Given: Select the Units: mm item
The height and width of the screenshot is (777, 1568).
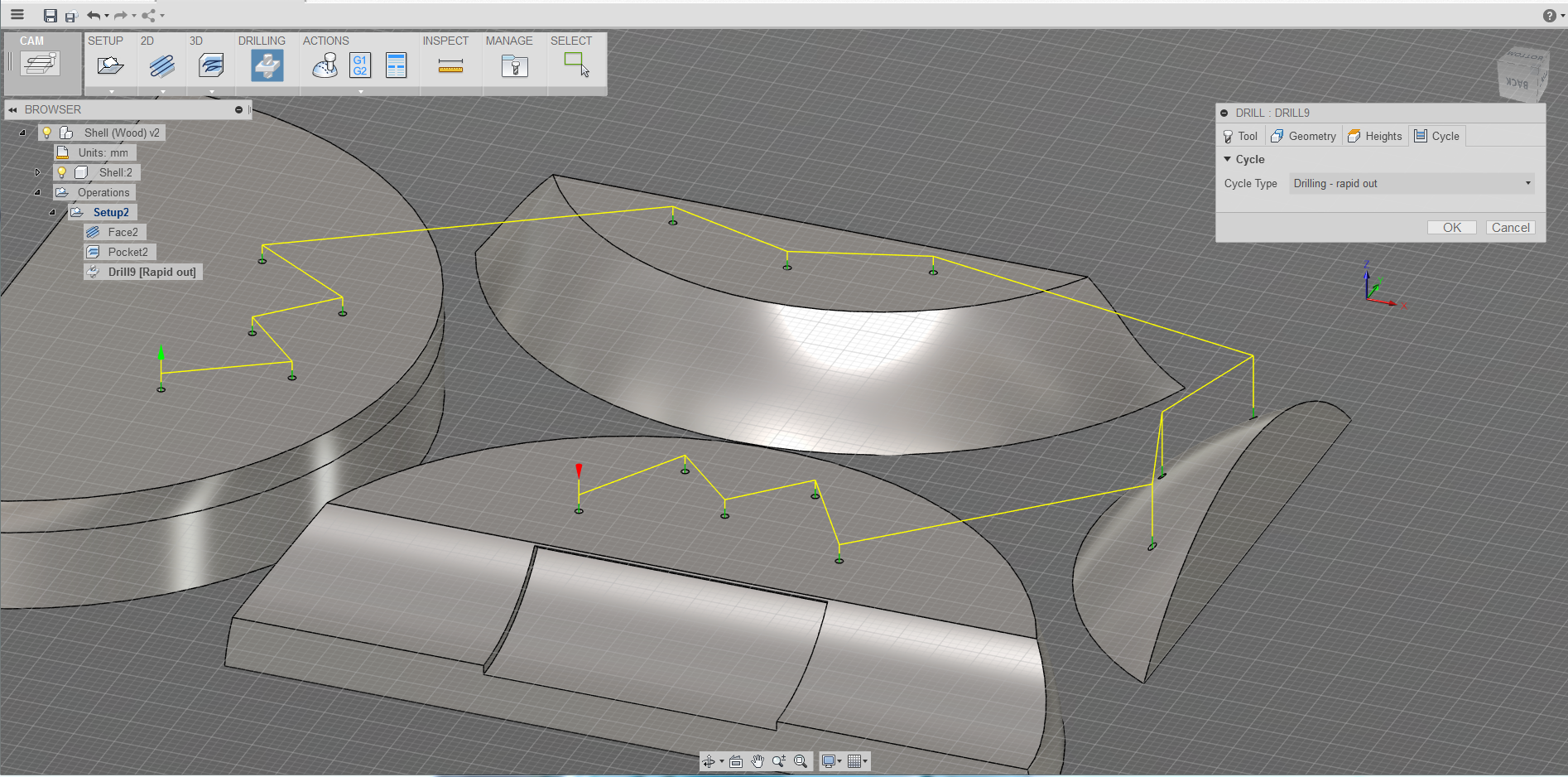Looking at the screenshot, I should tap(94, 152).
